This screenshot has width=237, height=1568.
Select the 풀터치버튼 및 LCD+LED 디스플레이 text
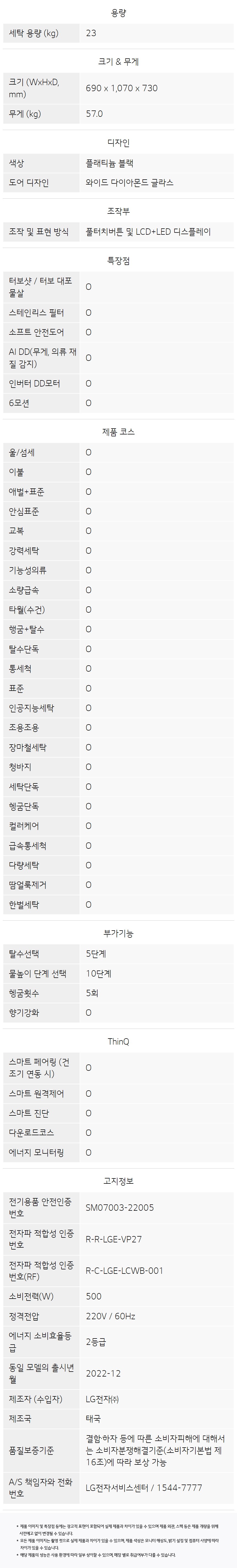(x=148, y=232)
